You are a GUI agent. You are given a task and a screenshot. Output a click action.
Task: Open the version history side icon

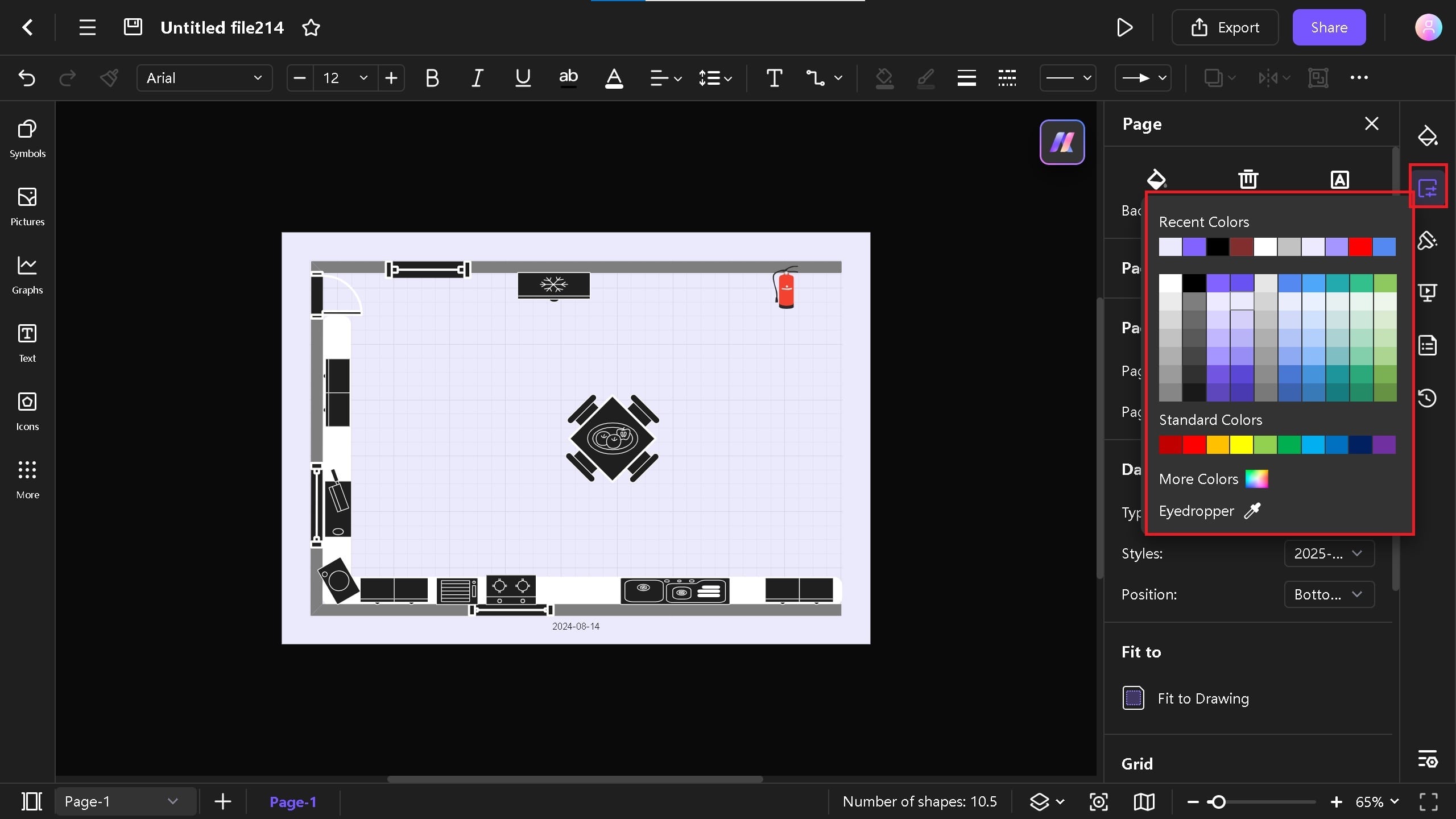(1428, 398)
